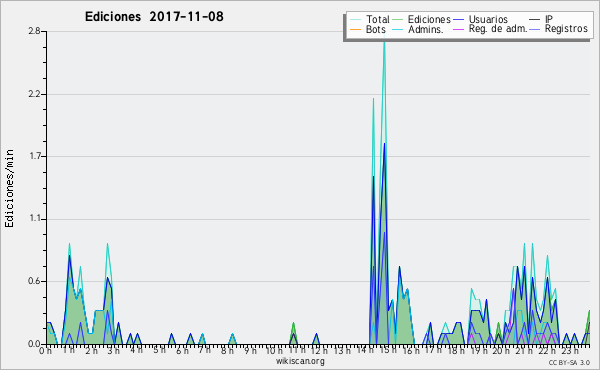The image size is (600, 370).
Task: Click the Ediciones/min axis title
Action: pos(9,188)
